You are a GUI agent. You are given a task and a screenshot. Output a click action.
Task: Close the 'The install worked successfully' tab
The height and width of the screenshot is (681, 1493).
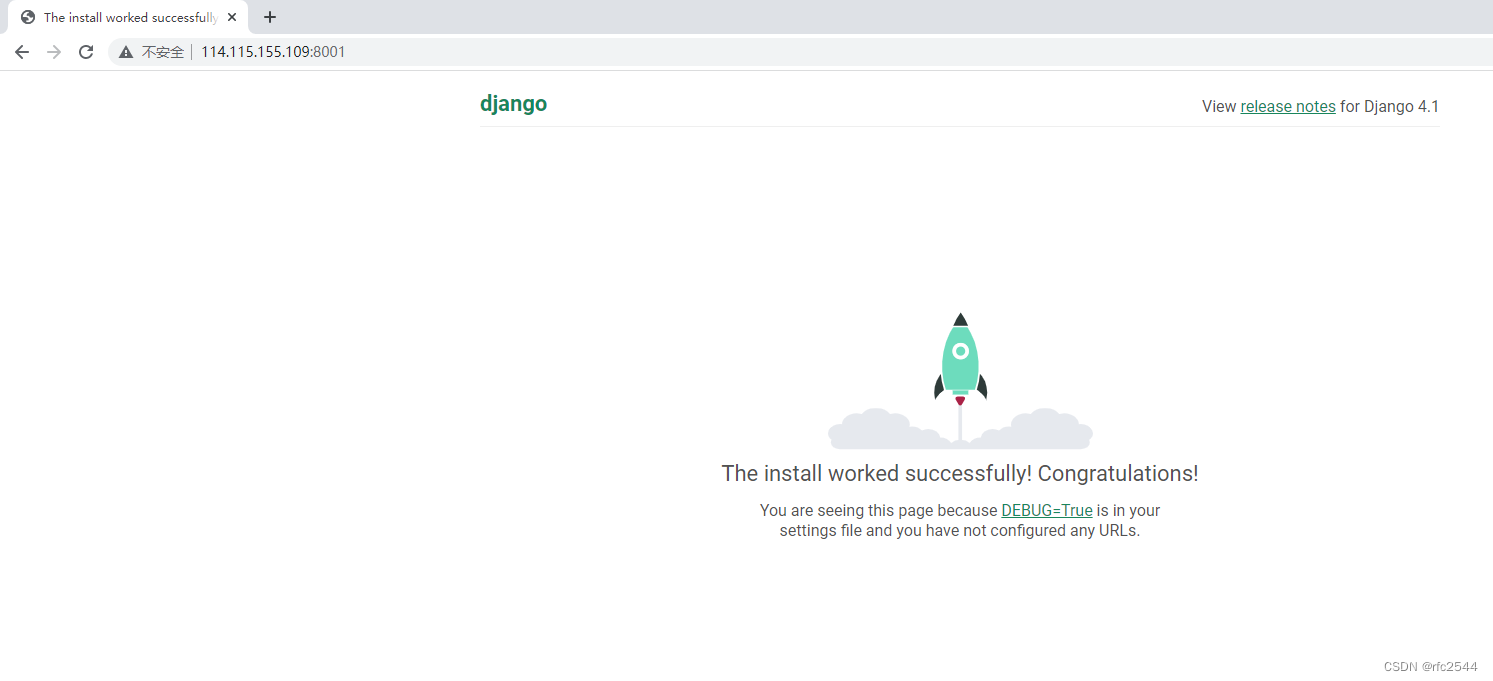click(232, 17)
